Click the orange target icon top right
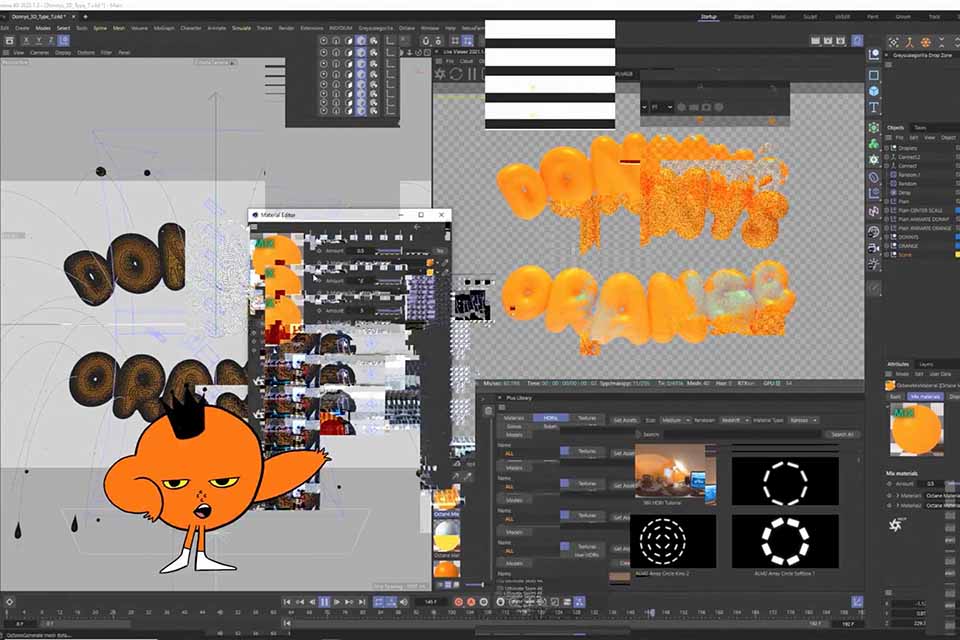 [x=926, y=42]
